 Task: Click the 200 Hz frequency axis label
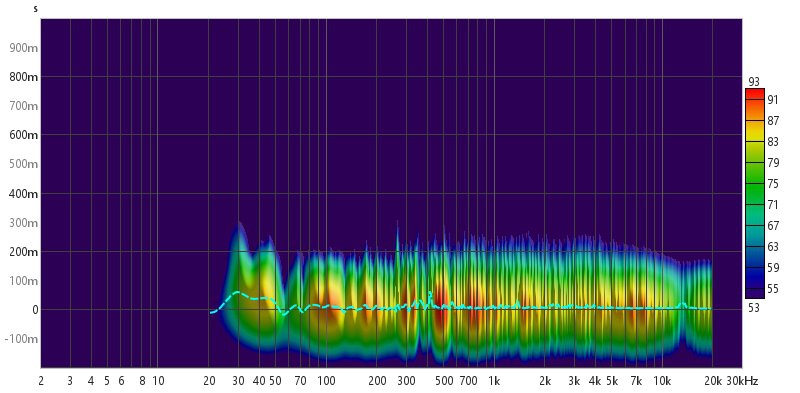(377, 381)
